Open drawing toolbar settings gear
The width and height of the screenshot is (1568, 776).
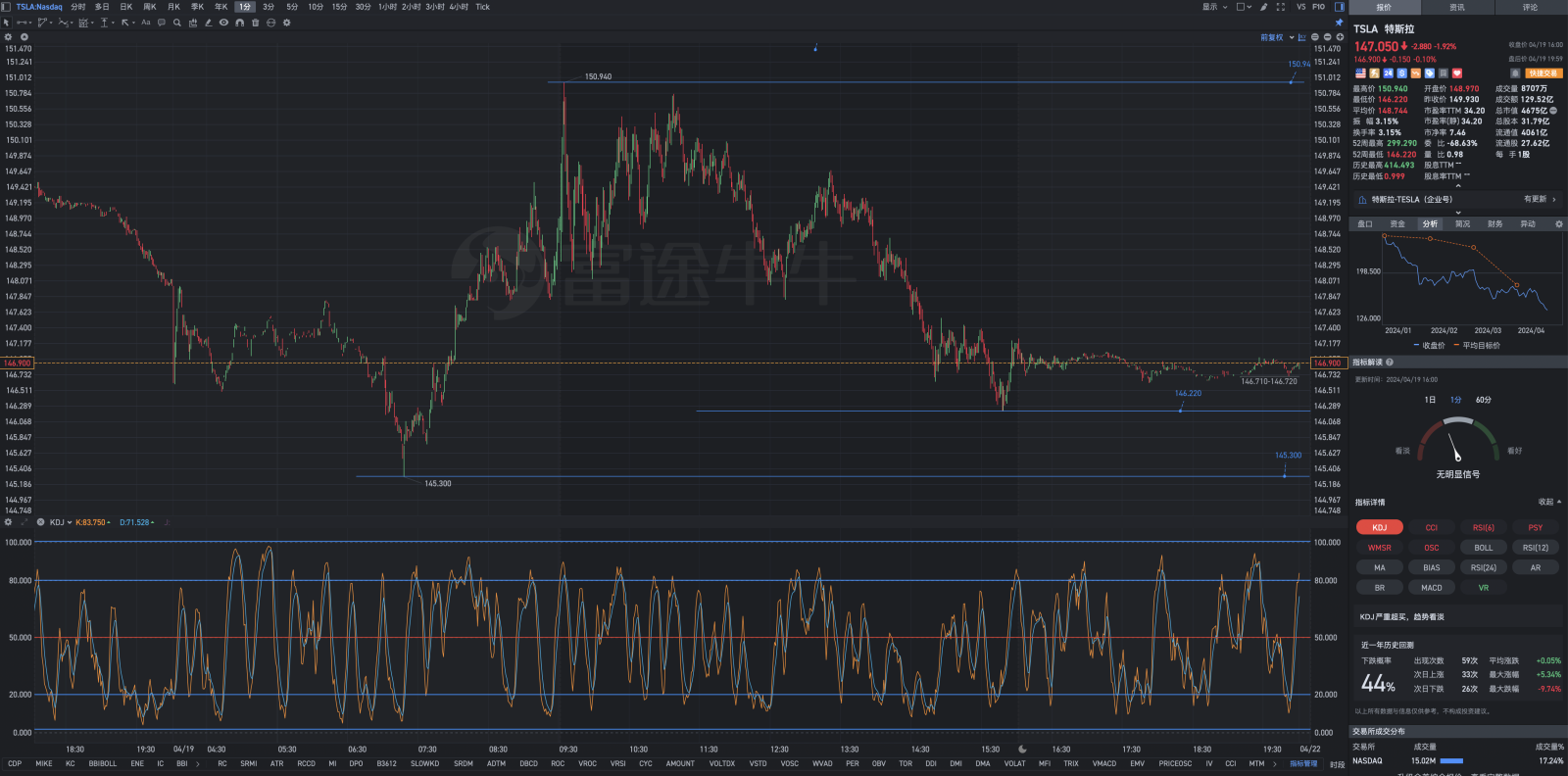(286, 23)
